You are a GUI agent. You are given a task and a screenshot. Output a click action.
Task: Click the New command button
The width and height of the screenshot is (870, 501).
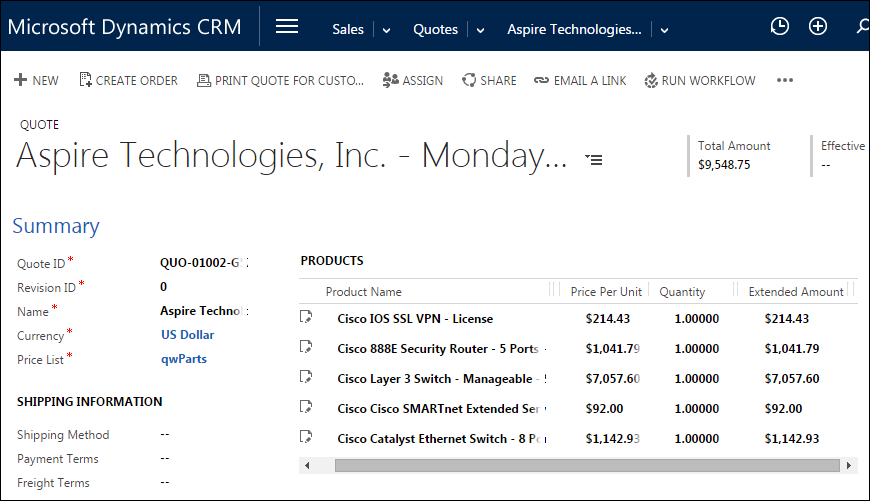coord(36,80)
